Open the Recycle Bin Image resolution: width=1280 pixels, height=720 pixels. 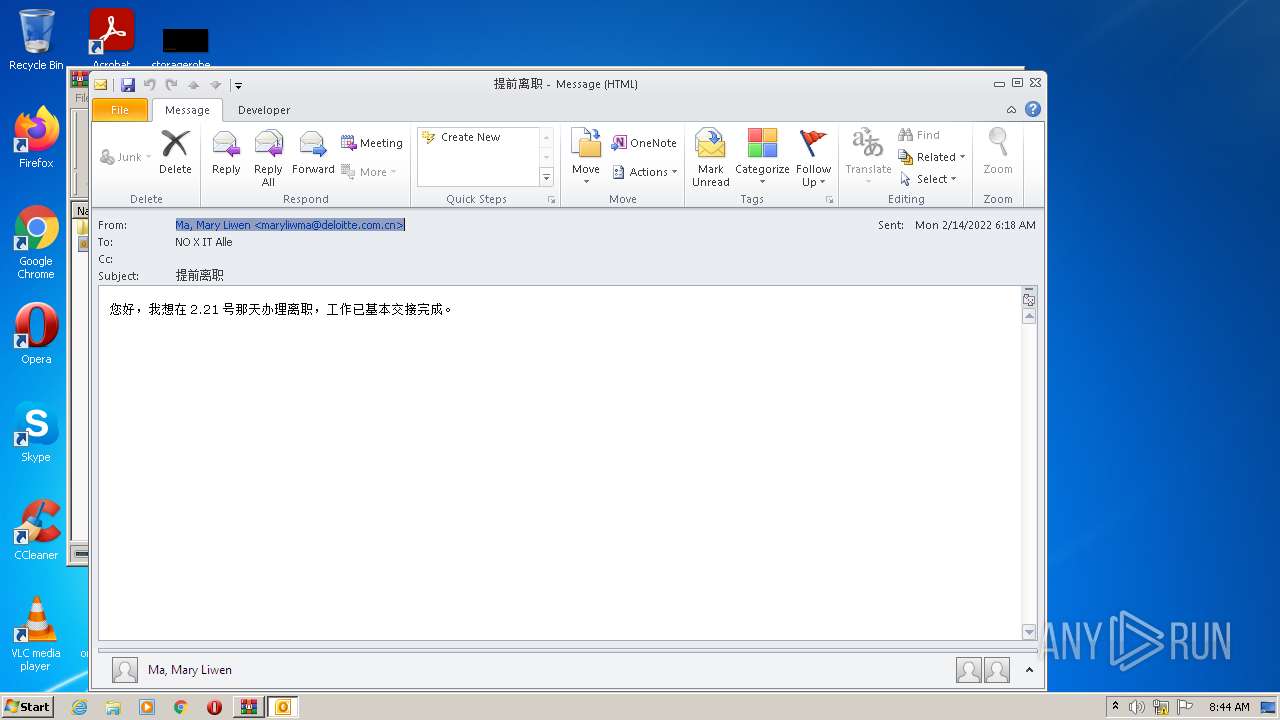point(36,40)
